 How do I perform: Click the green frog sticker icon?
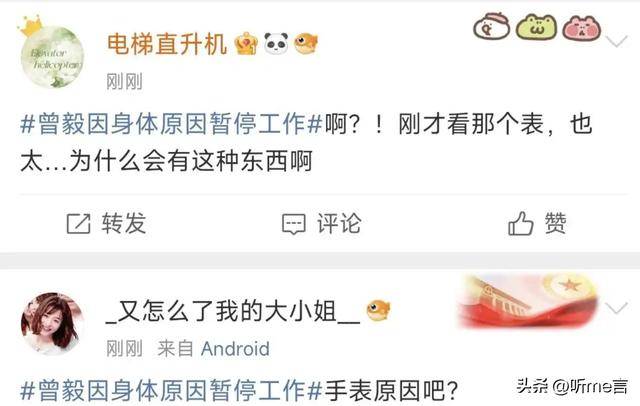[536, 27]
